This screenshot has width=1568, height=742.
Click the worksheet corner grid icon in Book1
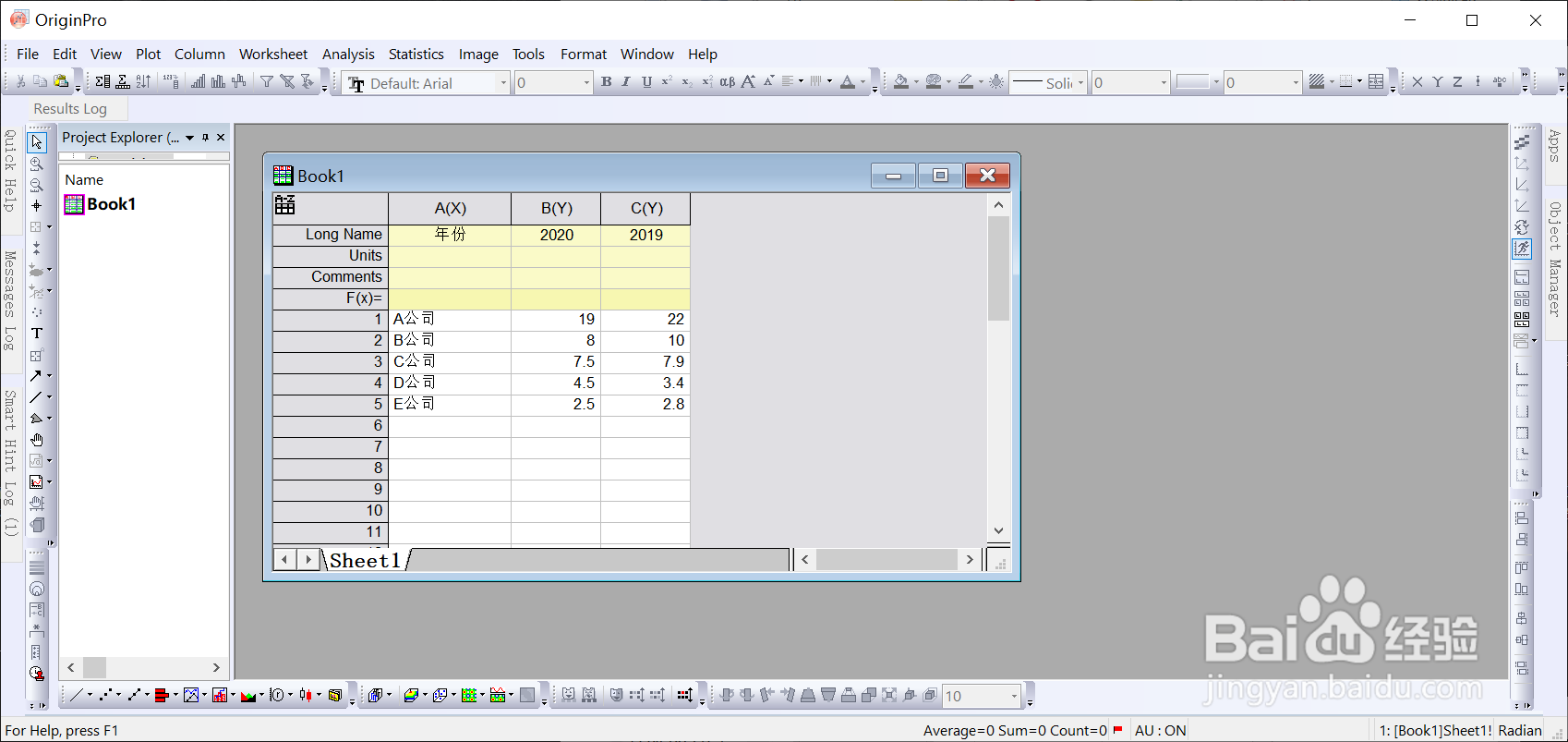[x=285, y=205]
